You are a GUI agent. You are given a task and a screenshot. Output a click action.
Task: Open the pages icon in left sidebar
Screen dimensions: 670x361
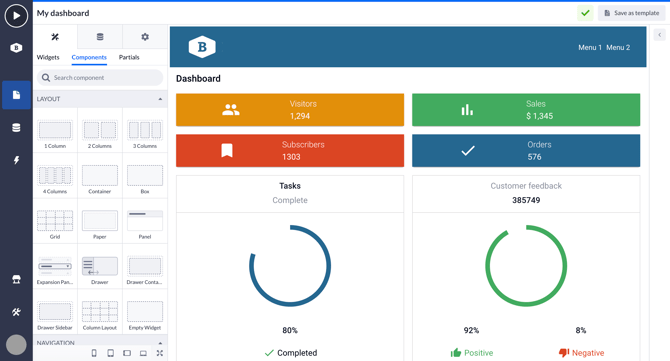16,95
